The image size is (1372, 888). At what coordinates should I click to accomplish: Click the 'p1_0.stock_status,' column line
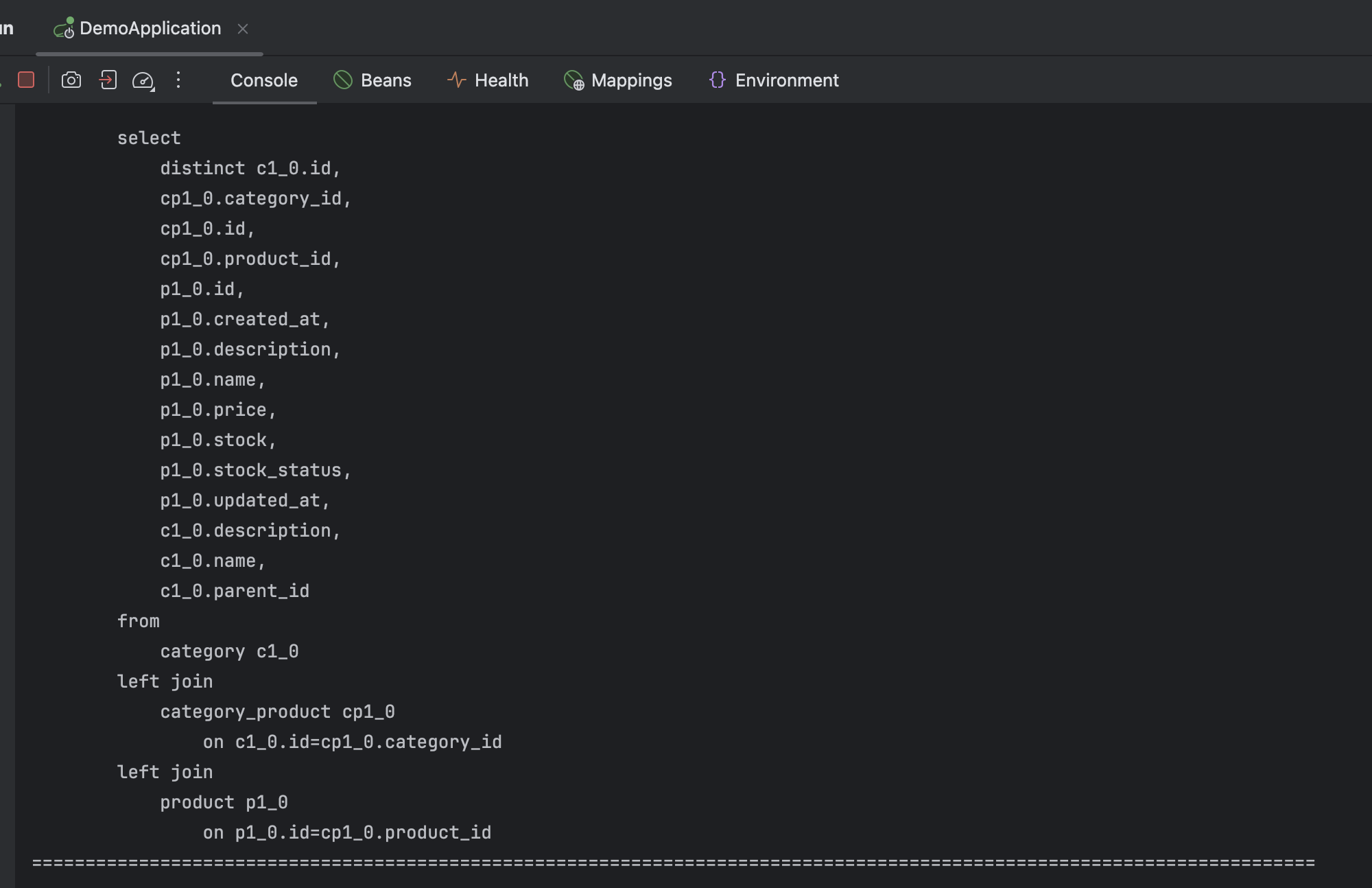click(x=255, y=470)
